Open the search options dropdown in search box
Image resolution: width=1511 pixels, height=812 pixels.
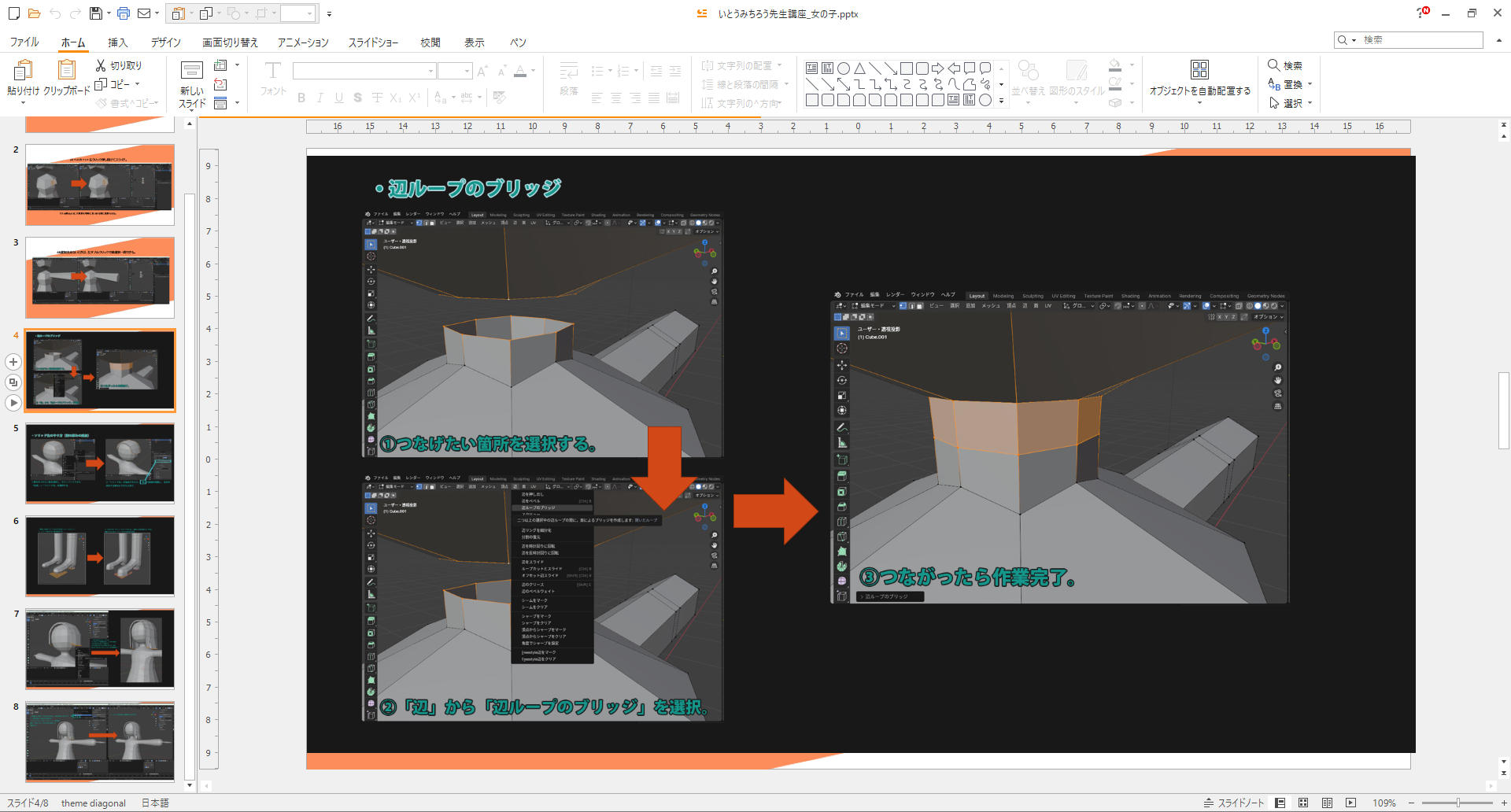1354,40
